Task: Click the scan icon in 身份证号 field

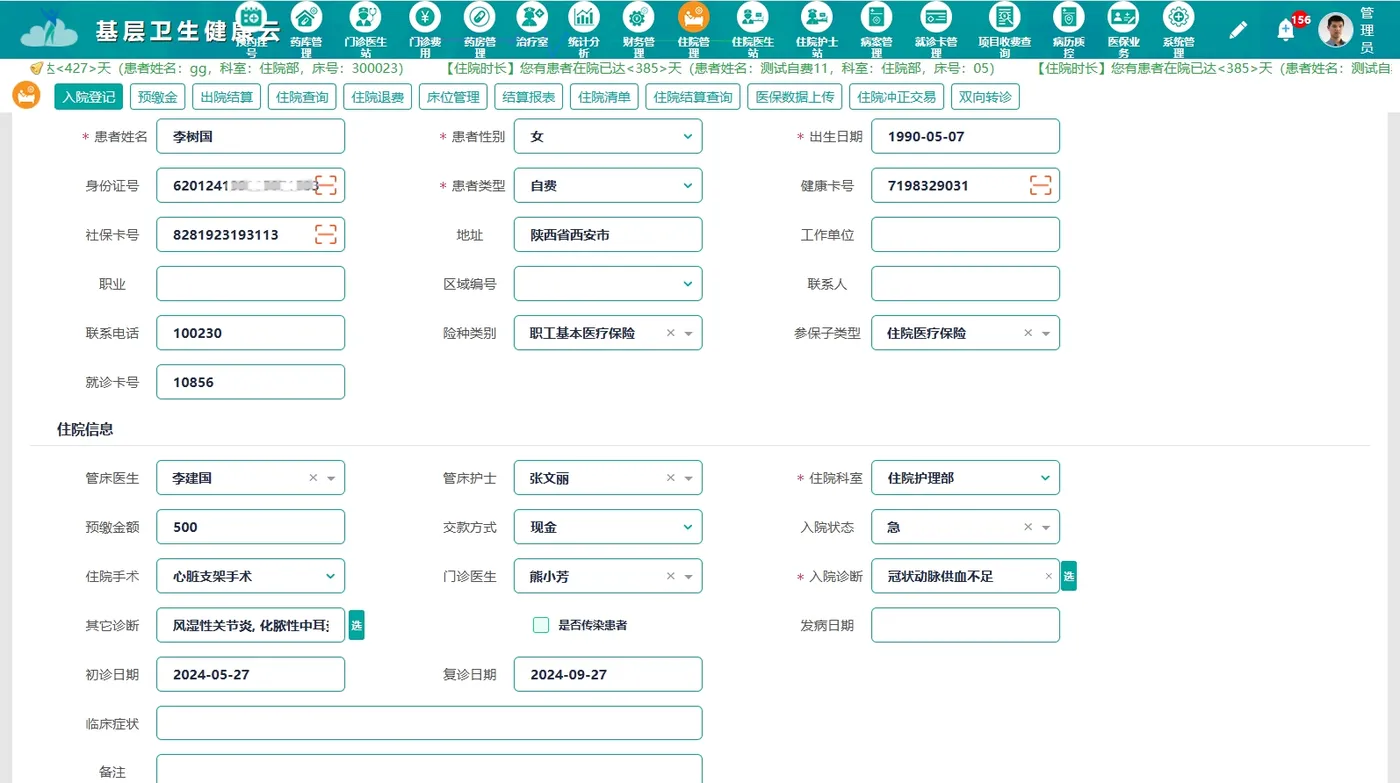Action: coord(326,185)
